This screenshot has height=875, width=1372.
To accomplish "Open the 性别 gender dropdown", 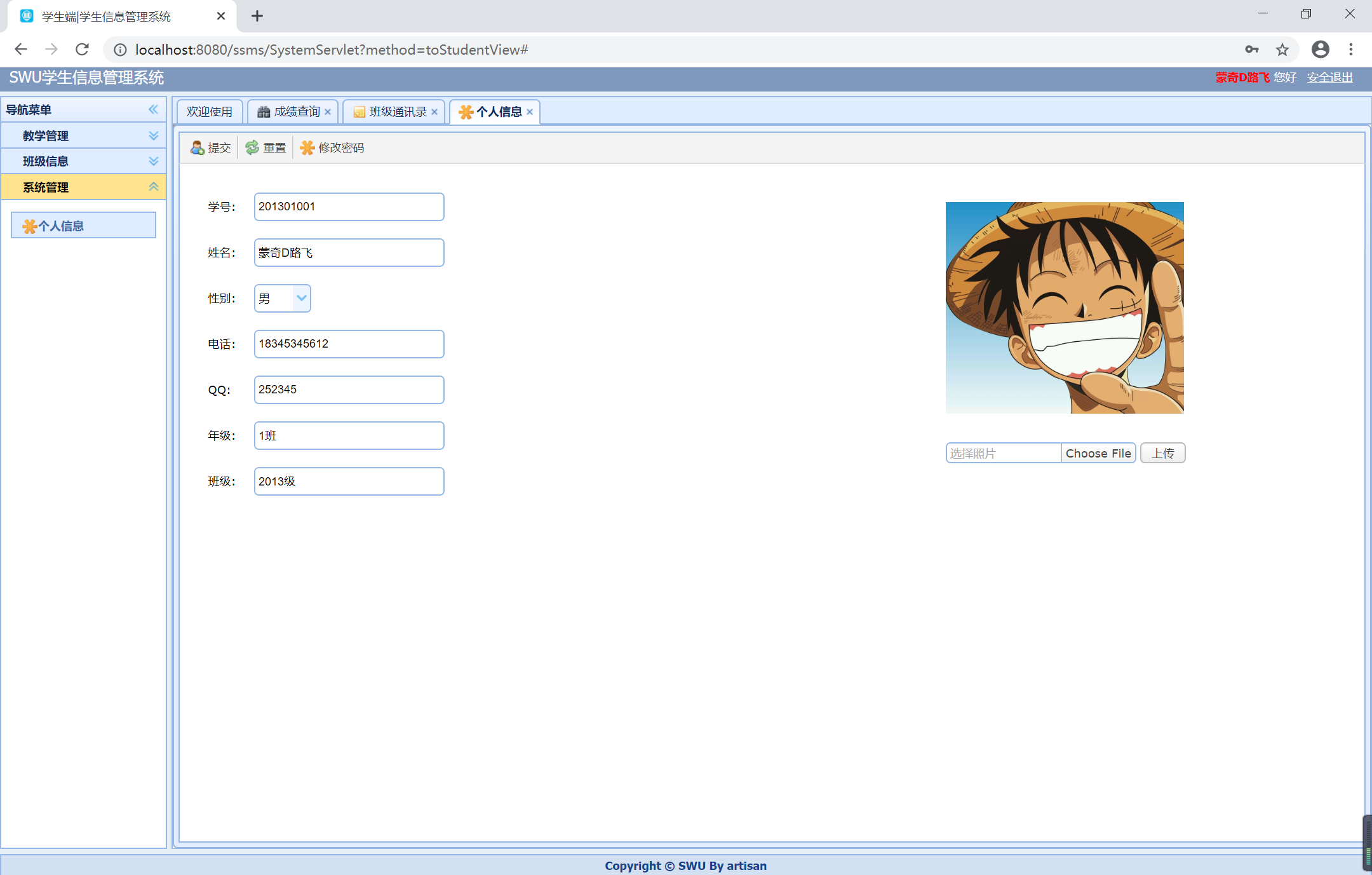I will 302,298.
